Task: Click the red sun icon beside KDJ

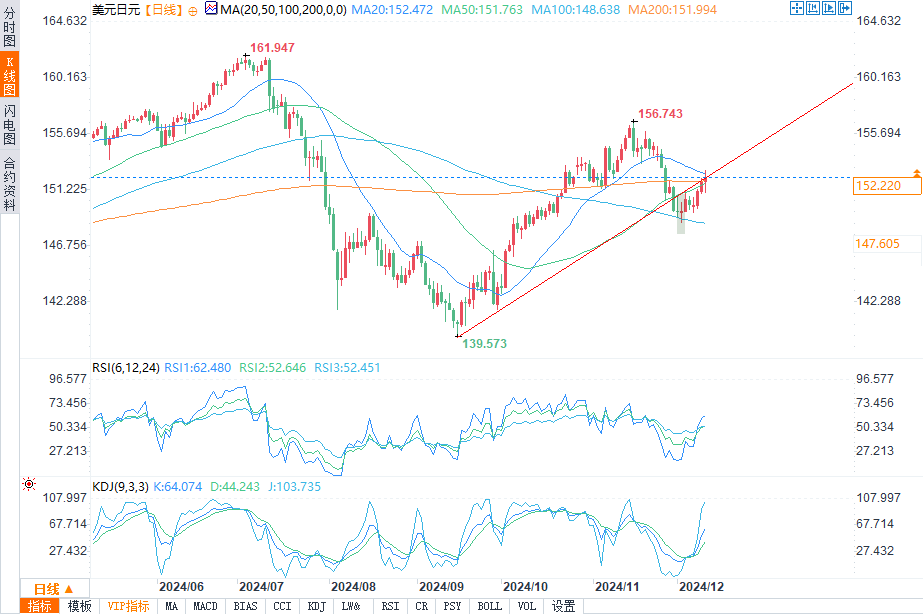Action: (29, 484)
